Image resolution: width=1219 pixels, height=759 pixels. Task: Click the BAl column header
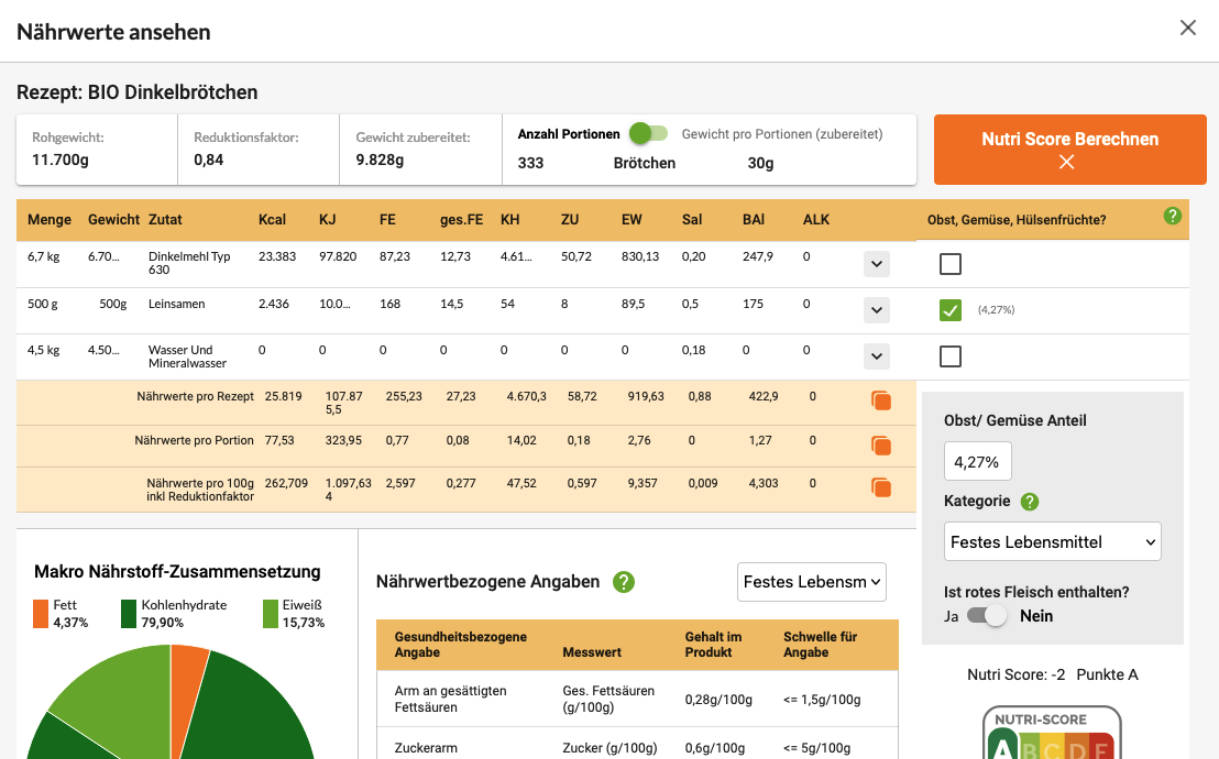[x=753, y=220]
